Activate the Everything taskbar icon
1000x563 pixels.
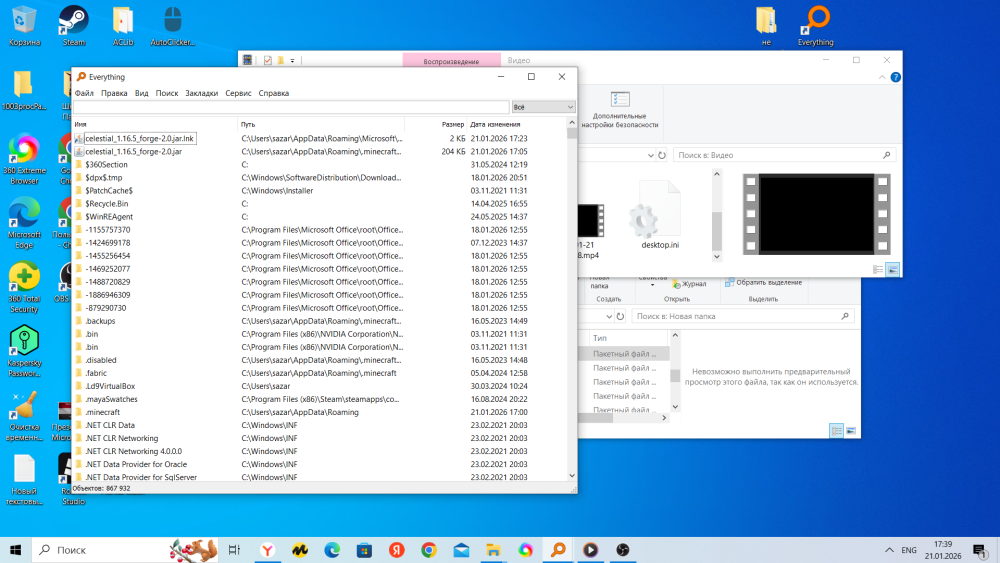coord(558,550)
